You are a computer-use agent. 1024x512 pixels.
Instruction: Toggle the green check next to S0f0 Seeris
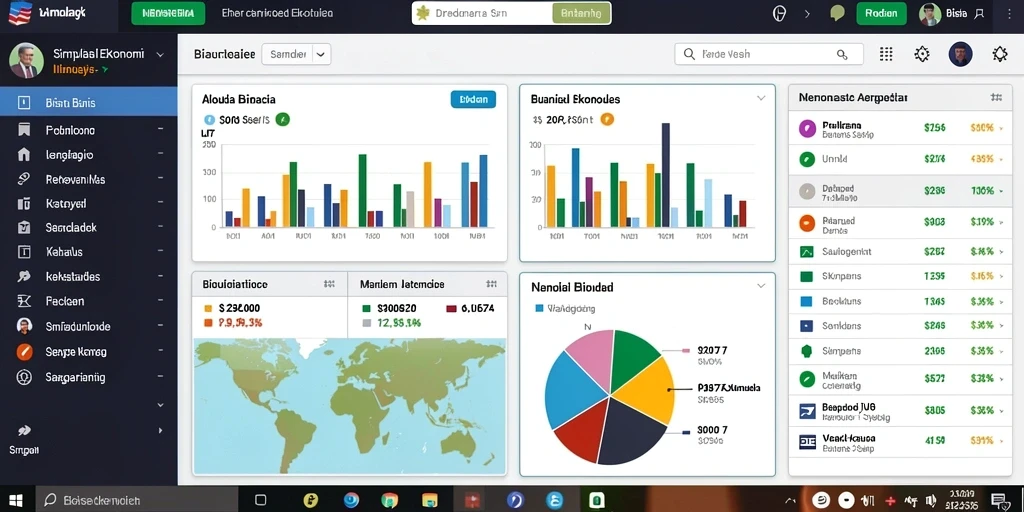tap(283, 120)
